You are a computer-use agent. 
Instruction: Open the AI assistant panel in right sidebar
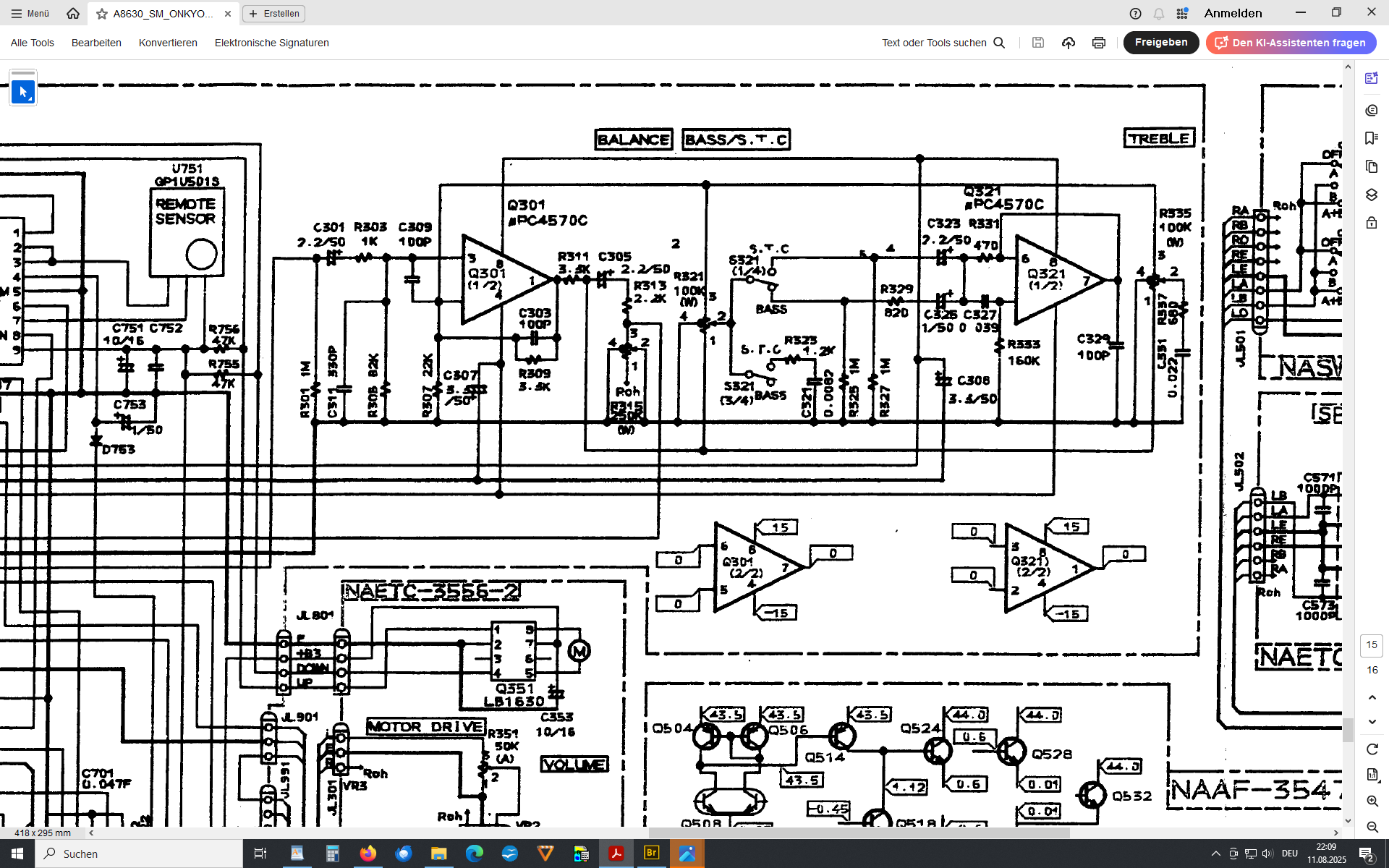coord(1372,78)
